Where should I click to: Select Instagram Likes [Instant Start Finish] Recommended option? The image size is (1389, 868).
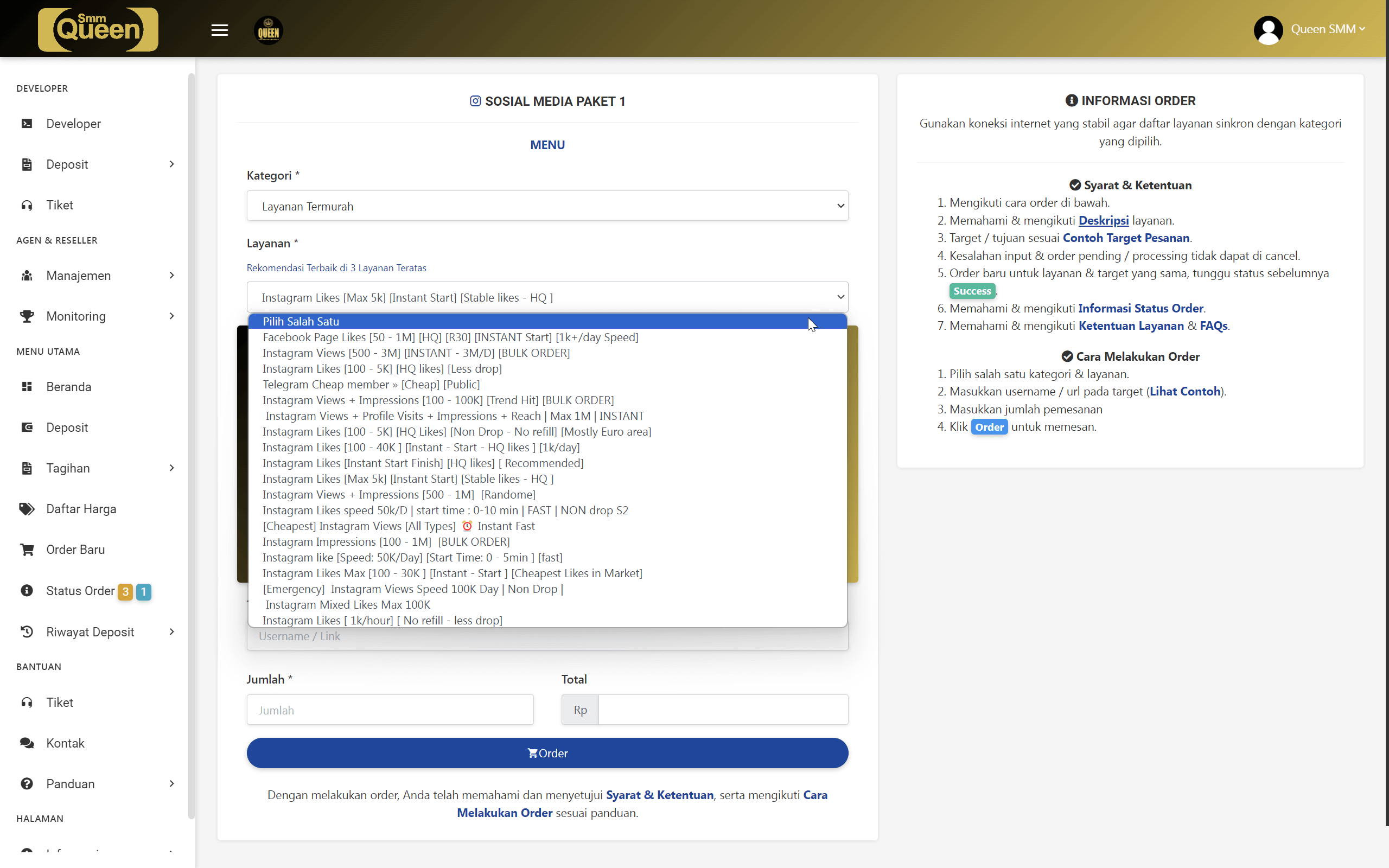tap(547, 463)
